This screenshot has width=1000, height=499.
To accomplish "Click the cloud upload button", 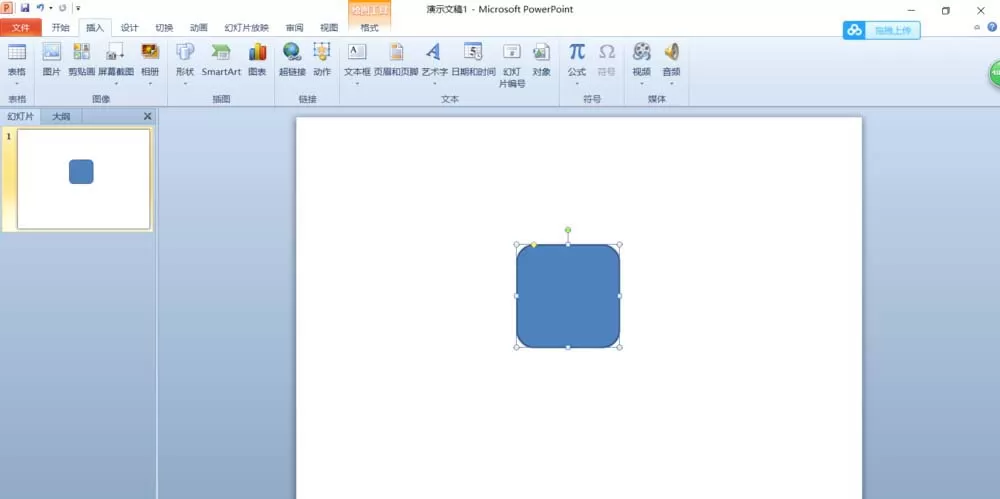I will [x=881, y=30].
